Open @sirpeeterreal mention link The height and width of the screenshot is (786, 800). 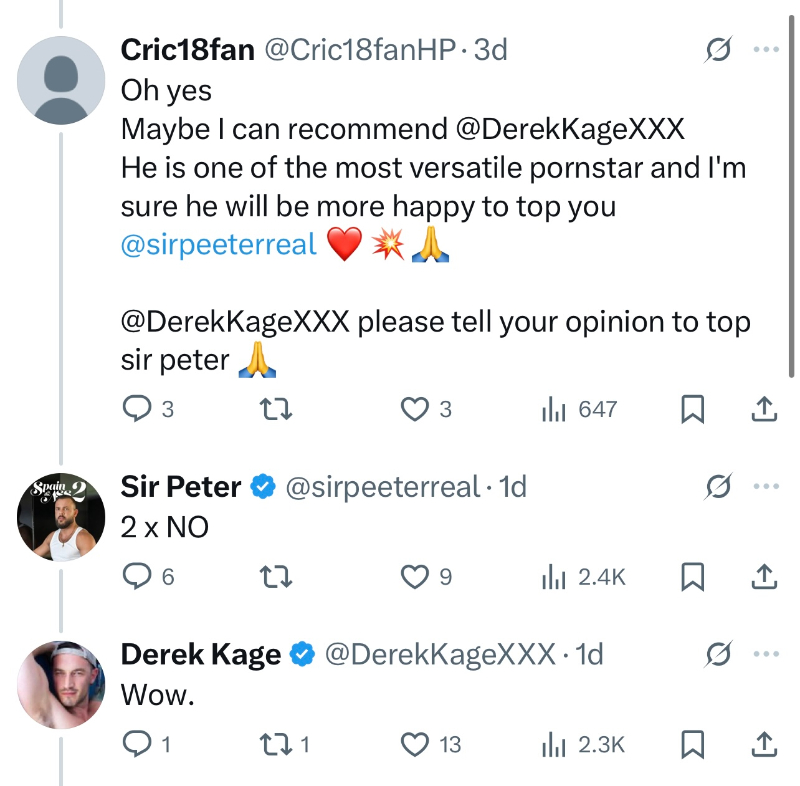[x=218, y=244]
